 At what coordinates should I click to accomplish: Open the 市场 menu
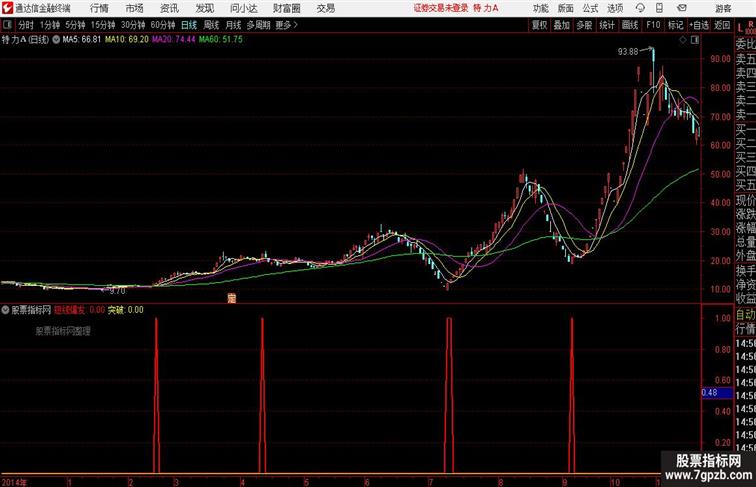coord(134,8)
